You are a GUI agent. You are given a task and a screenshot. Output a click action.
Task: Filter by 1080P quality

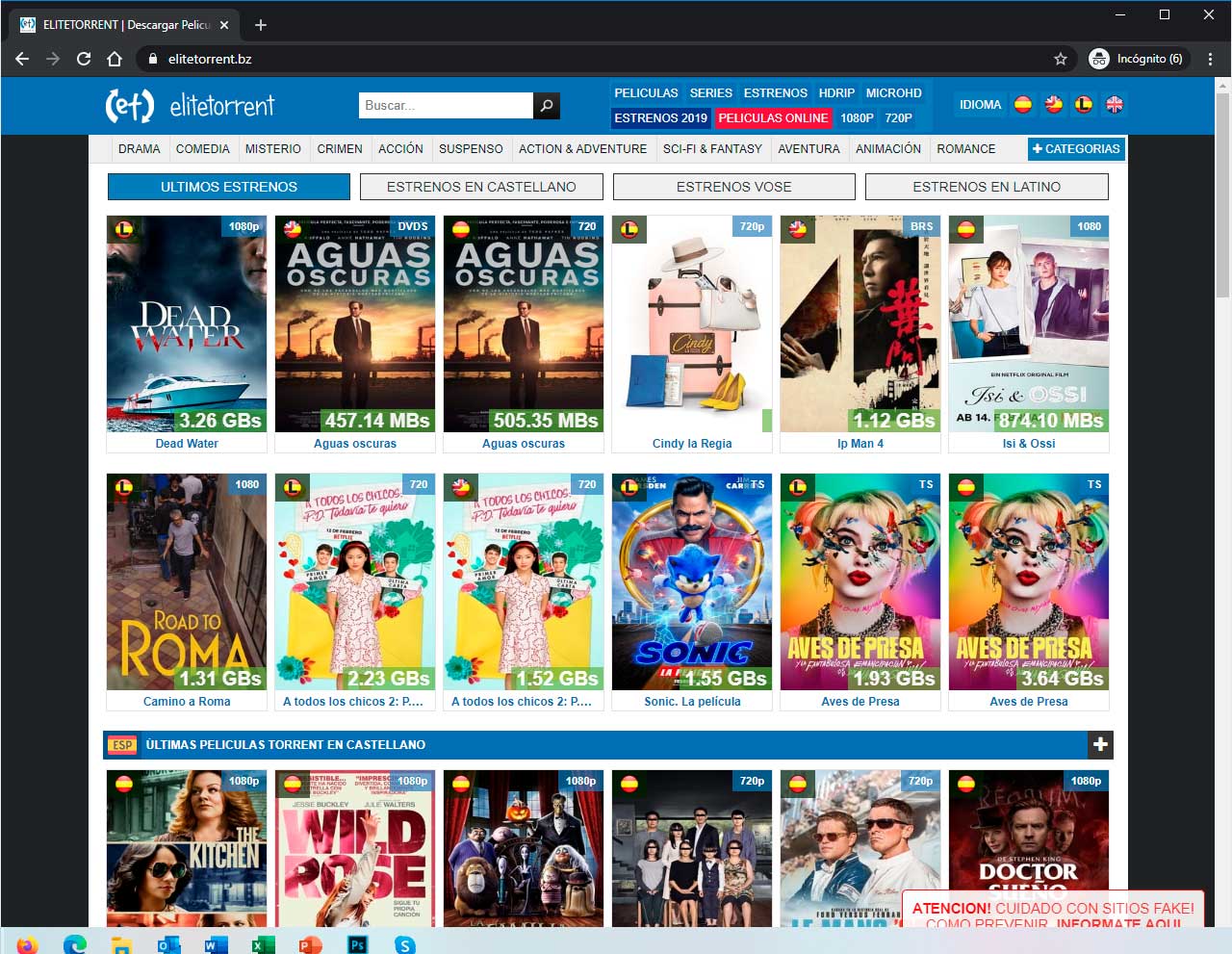click(x=857, y=118)
